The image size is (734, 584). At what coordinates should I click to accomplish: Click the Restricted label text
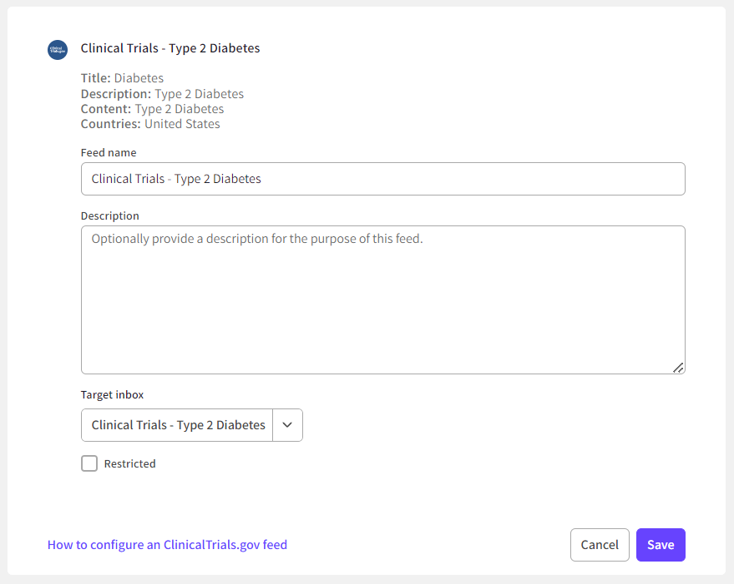130,464
